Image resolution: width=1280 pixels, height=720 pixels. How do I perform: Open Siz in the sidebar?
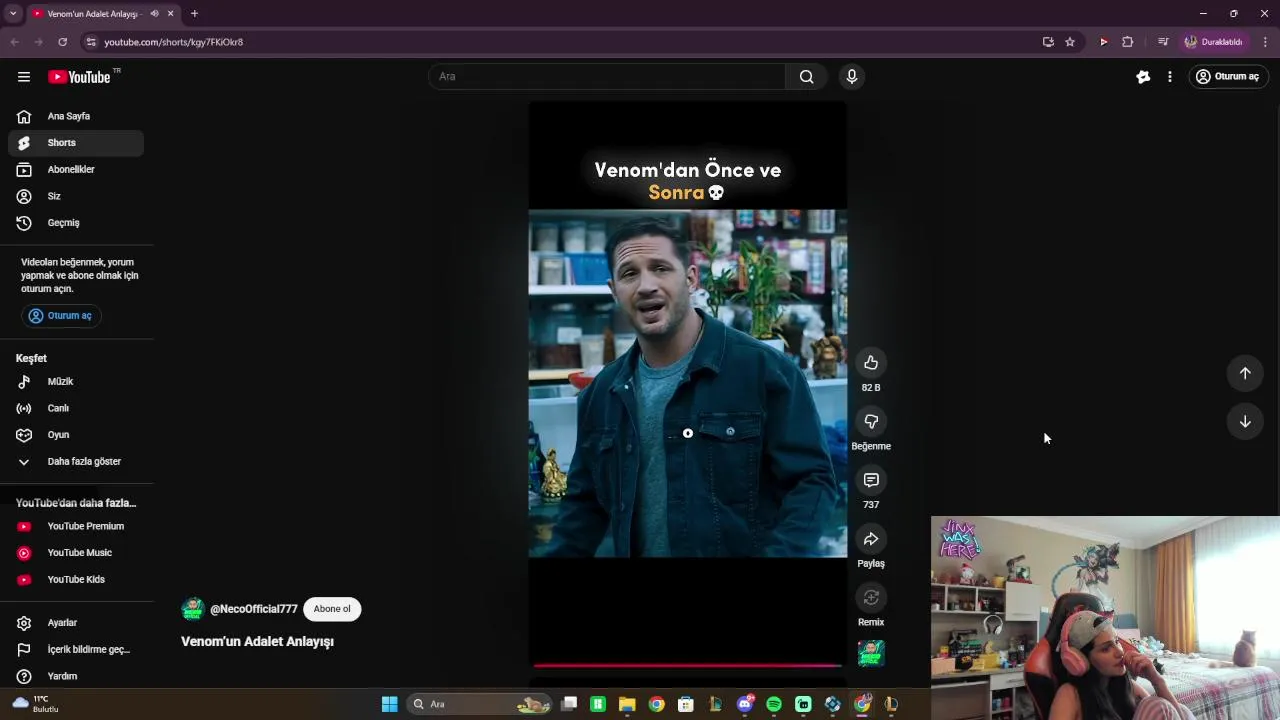[76, 196]
